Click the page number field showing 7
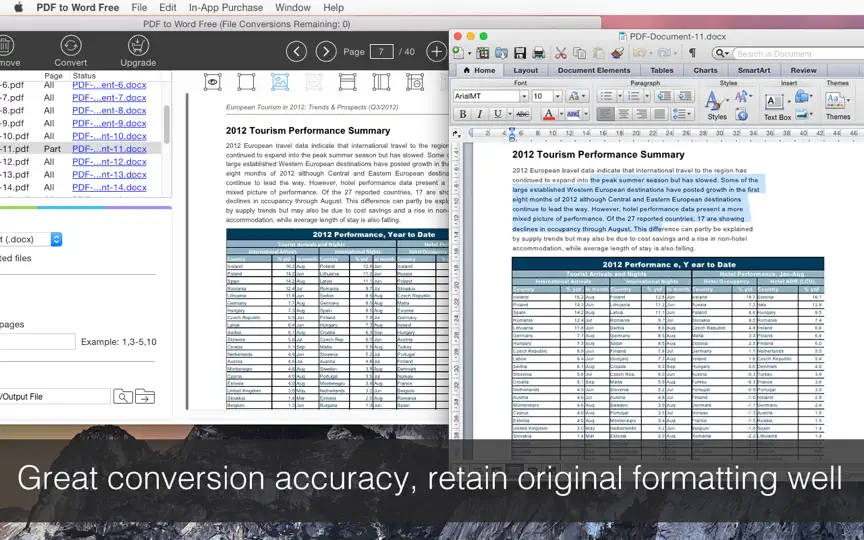 tap(381, 52)
